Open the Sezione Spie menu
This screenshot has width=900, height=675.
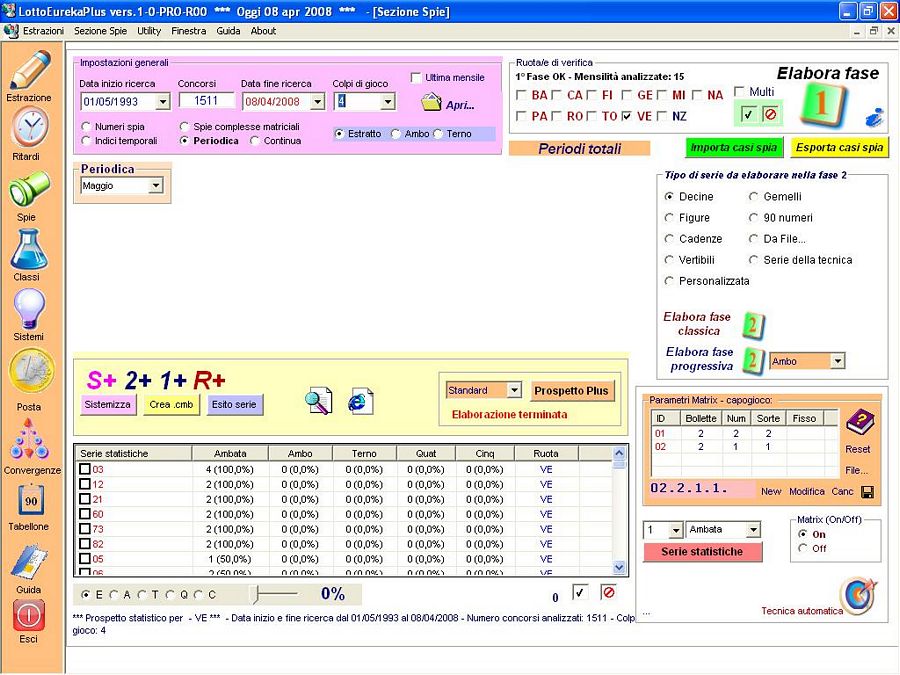pos(100,31)
